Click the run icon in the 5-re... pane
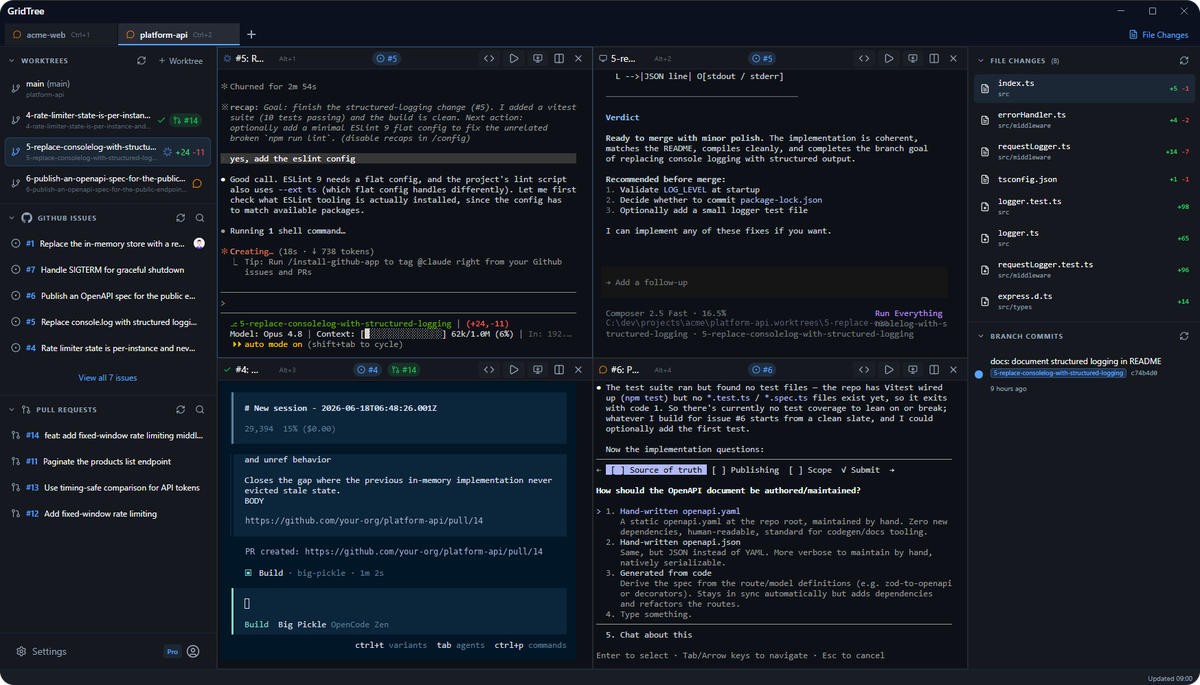The image size is (1200, 685). point(889,59)
